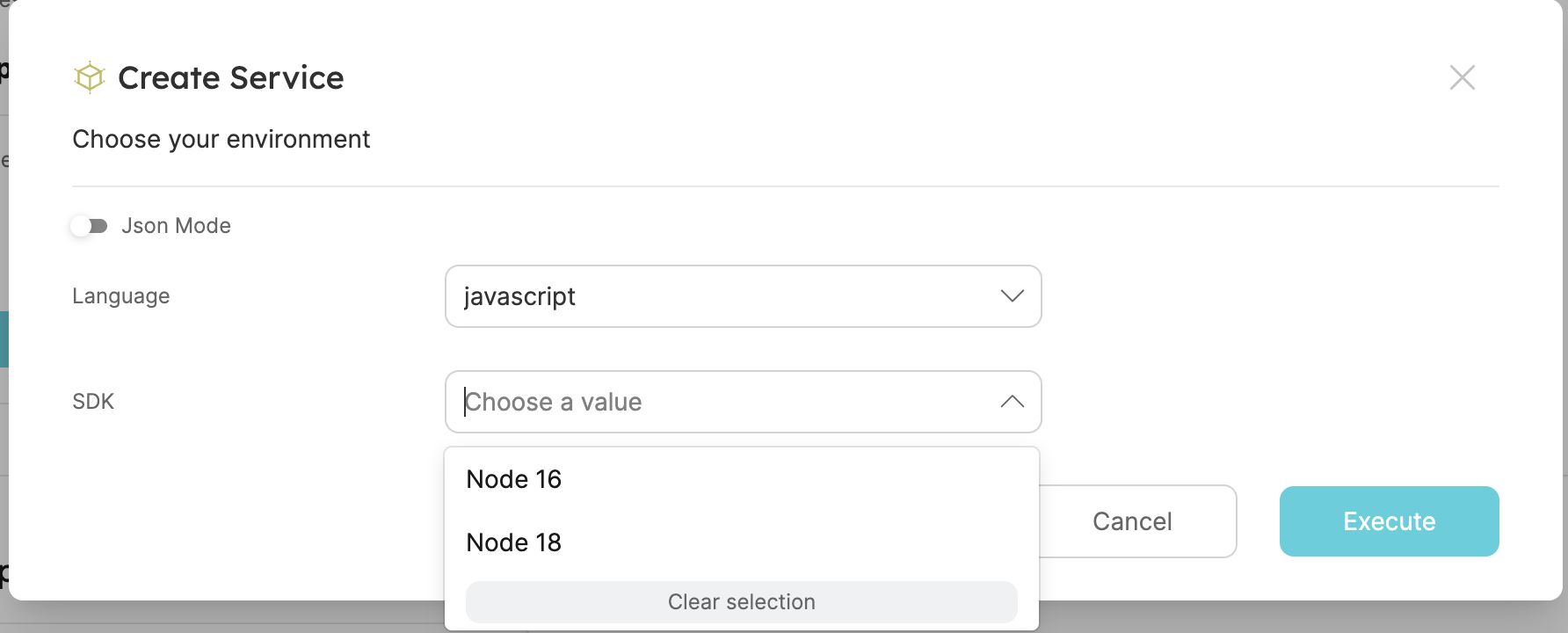1568x633 pixels.
Task: Select Node 16 from the SDK list
Action: [x=513, y=479]
